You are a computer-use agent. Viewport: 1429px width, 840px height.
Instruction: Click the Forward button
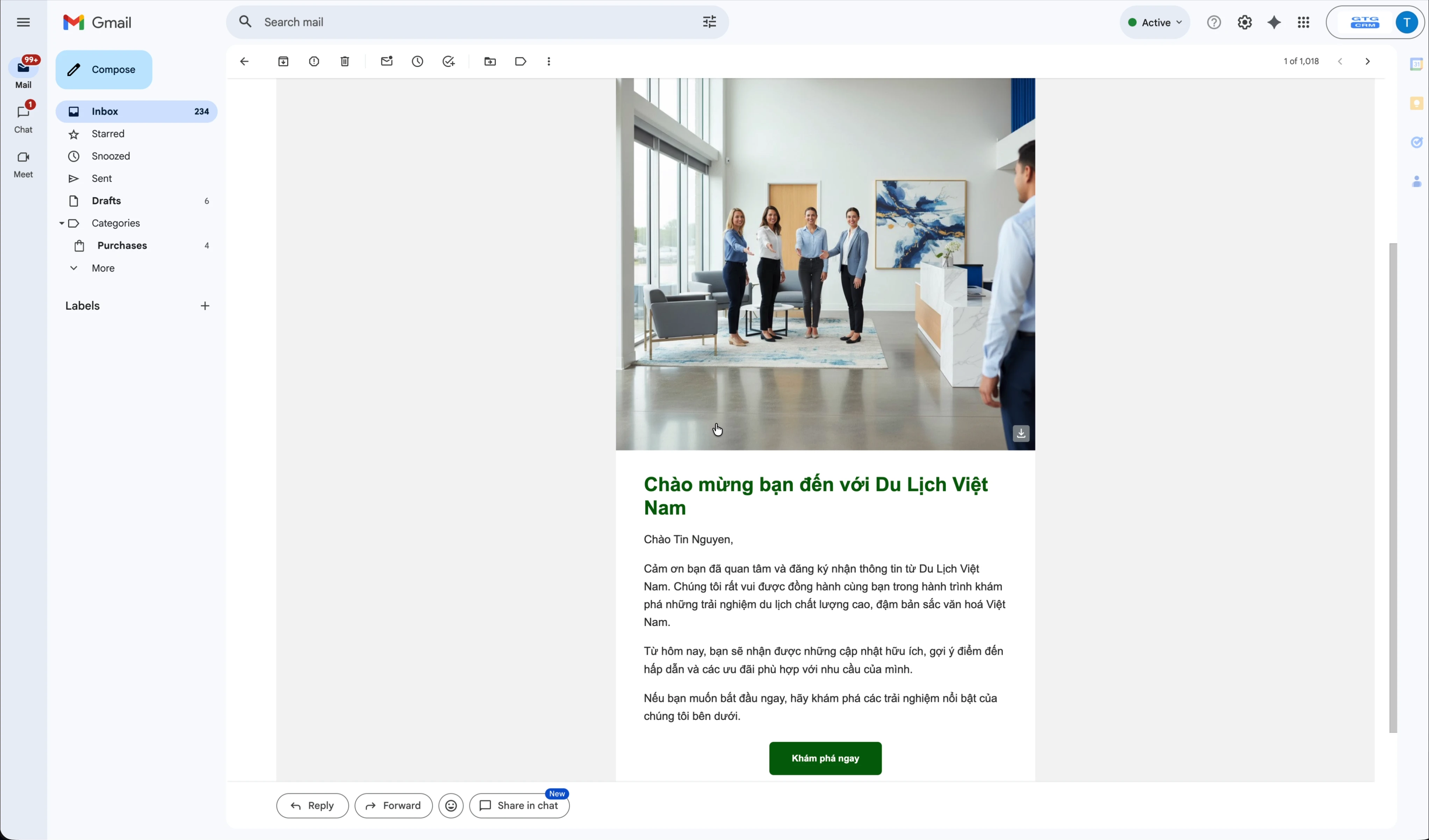point(393,805)
